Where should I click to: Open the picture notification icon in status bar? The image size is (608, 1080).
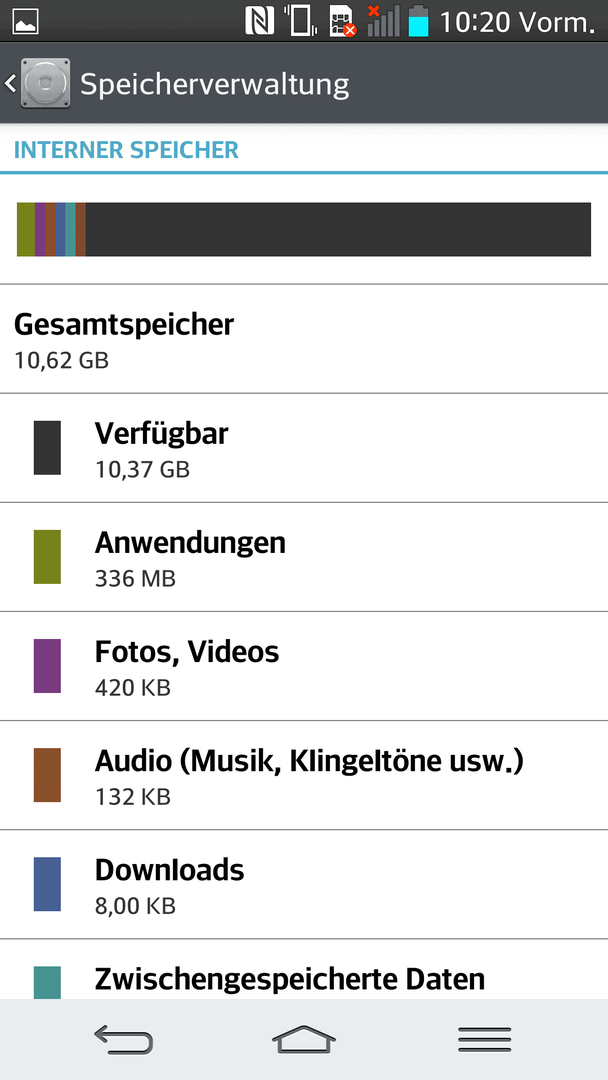[x=25, y=22]
